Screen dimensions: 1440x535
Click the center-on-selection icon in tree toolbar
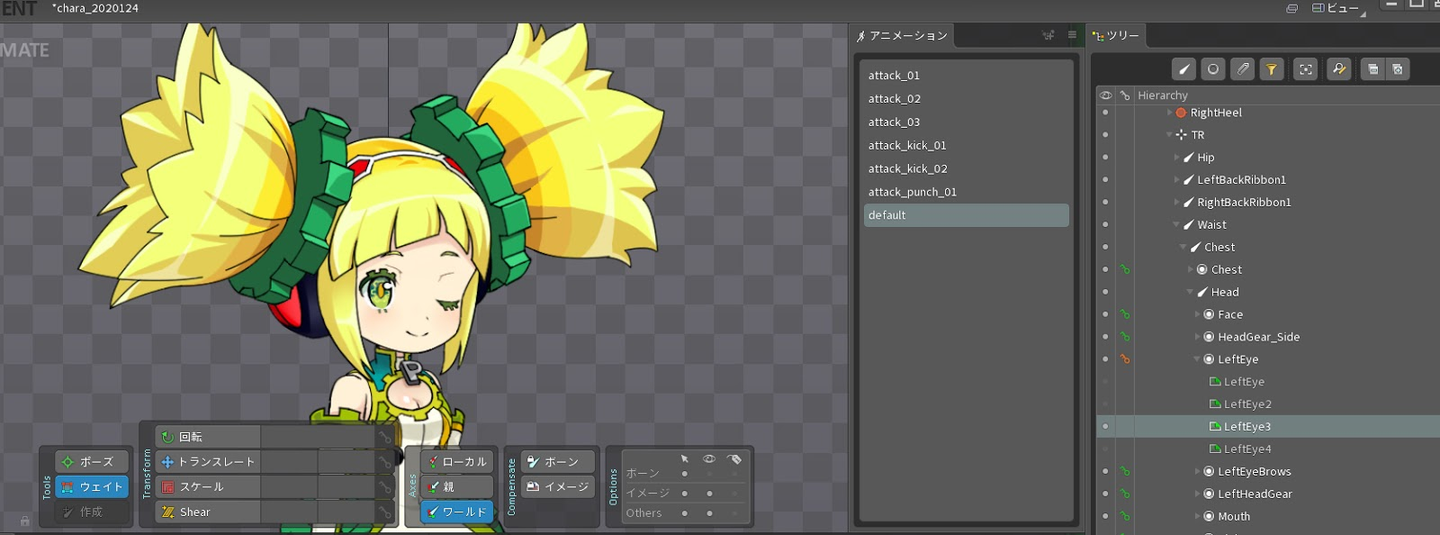pos(1305,69)
